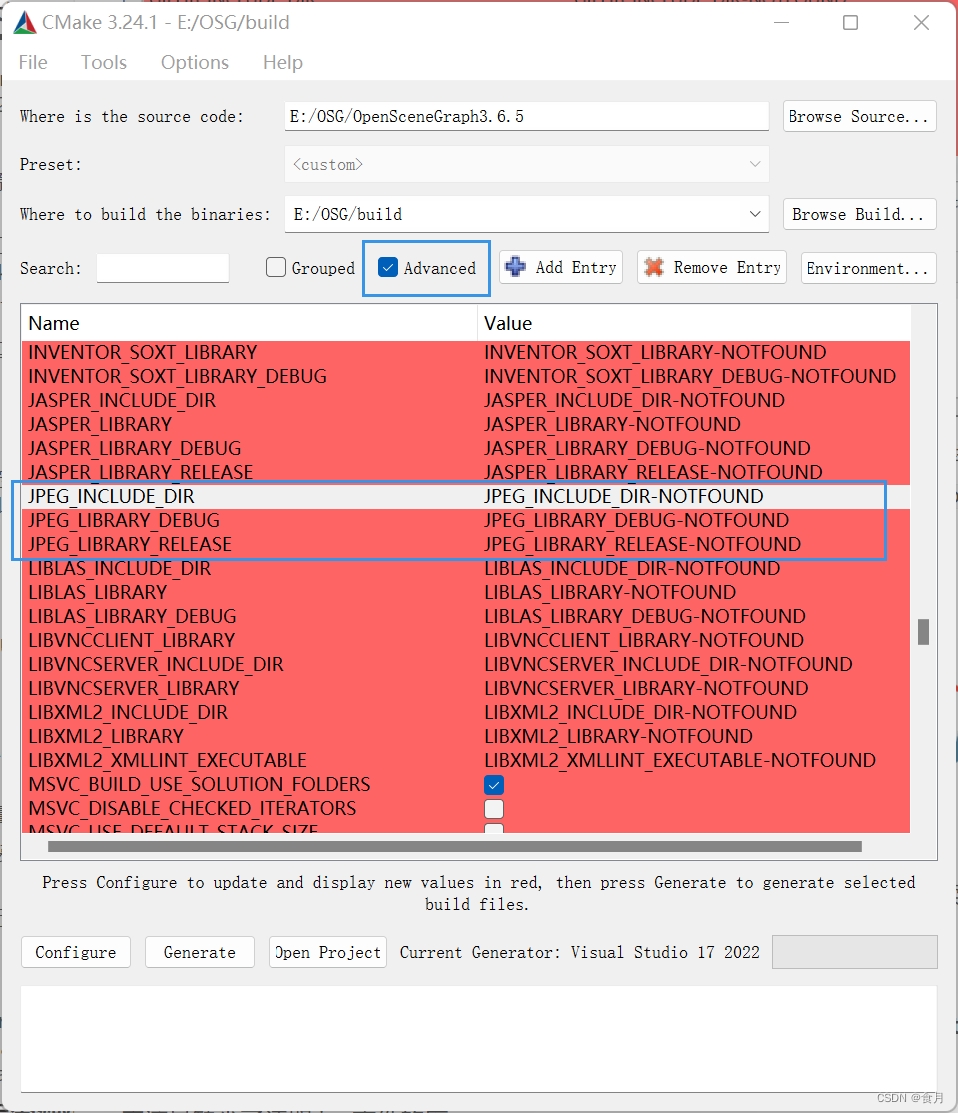The image size is (958, 1113).
Task: Click the Open Project button
Action: click(328, 953)
